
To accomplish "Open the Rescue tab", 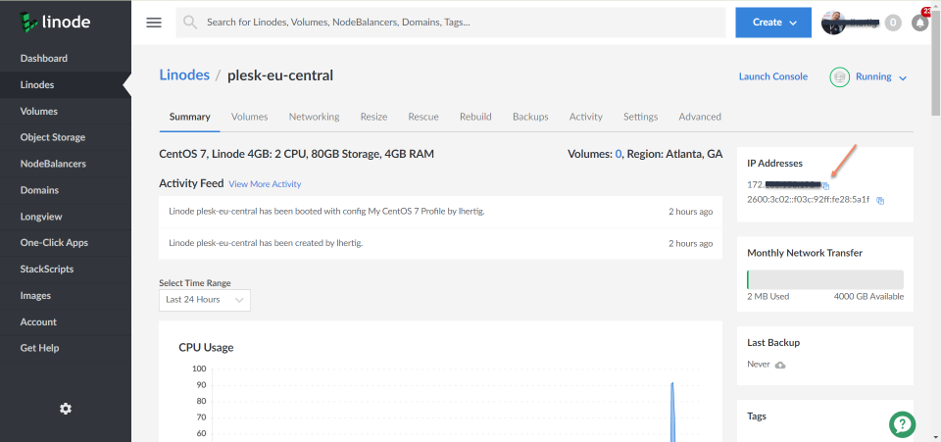I will (x=423, y=116).
